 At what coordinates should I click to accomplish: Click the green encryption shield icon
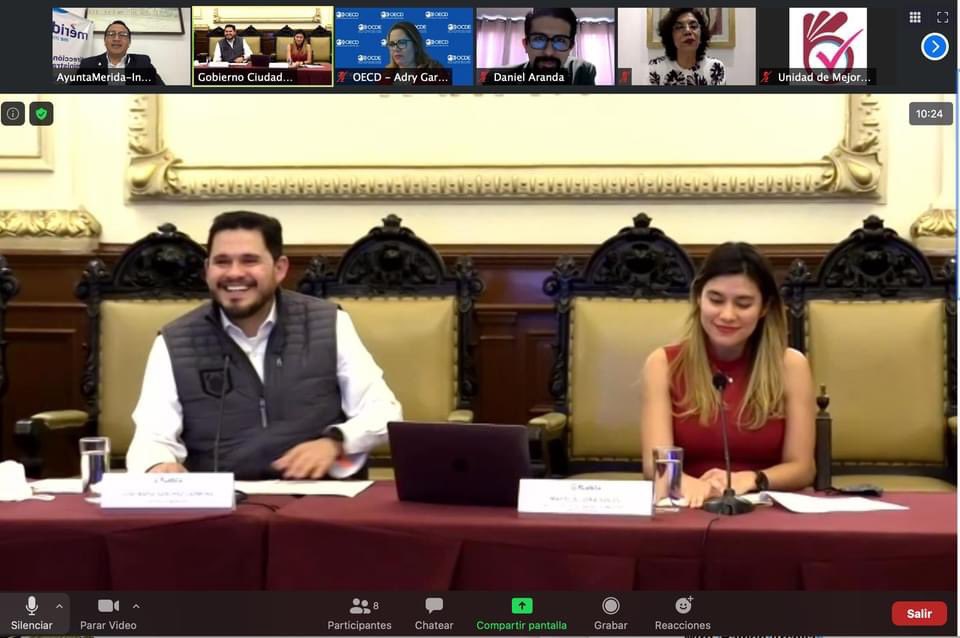(x=41, y=114)
